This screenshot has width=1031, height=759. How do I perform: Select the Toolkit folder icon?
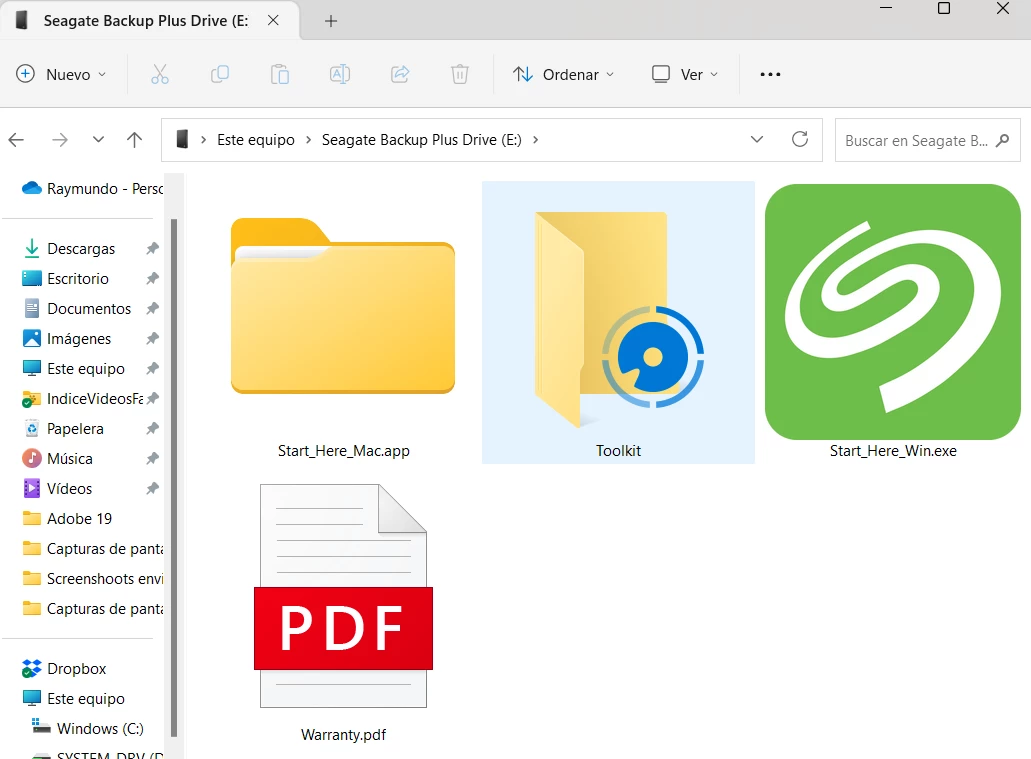[618, 319]
